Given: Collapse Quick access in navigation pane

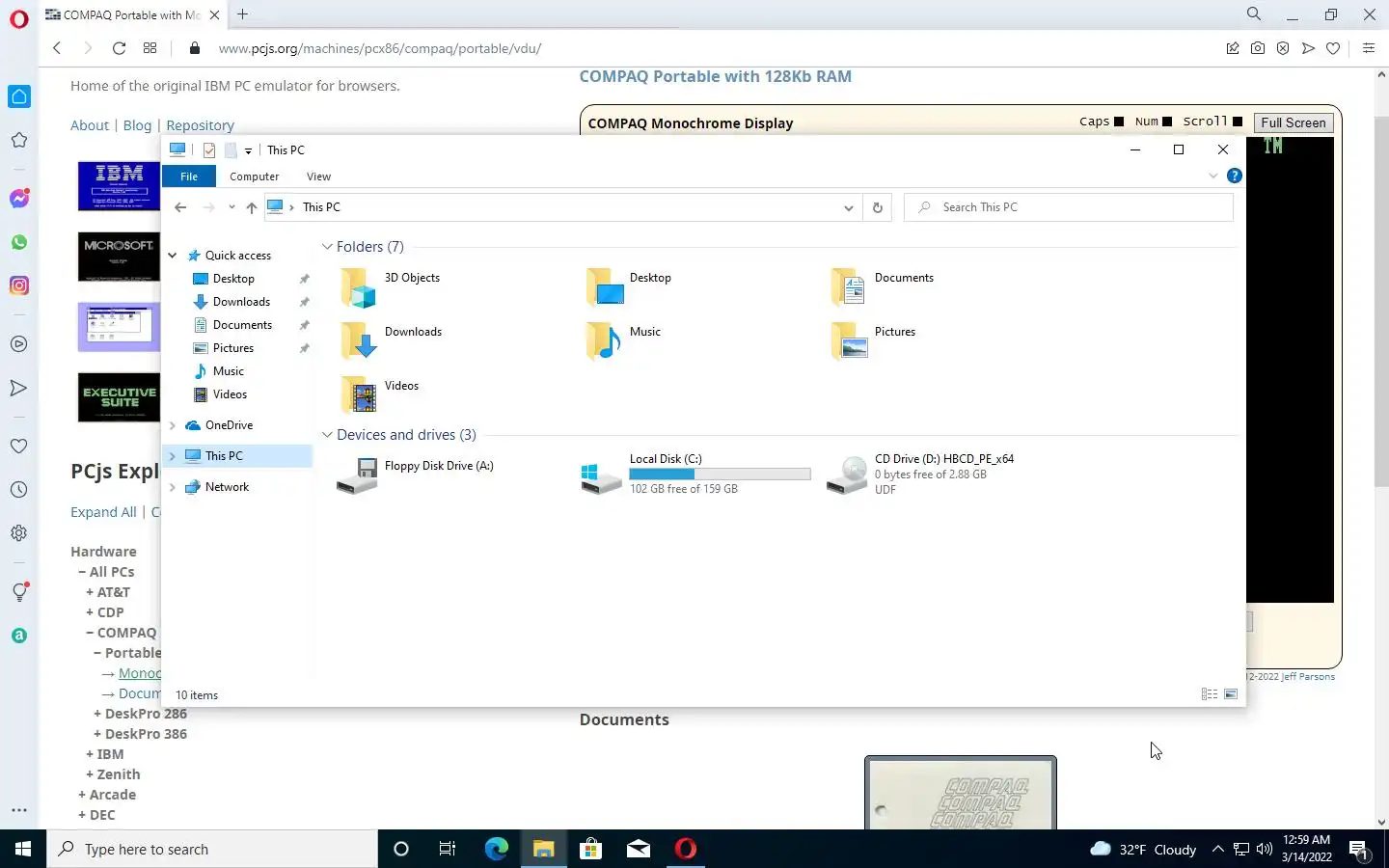Looking at the screenshot, I should coord(173,256).
